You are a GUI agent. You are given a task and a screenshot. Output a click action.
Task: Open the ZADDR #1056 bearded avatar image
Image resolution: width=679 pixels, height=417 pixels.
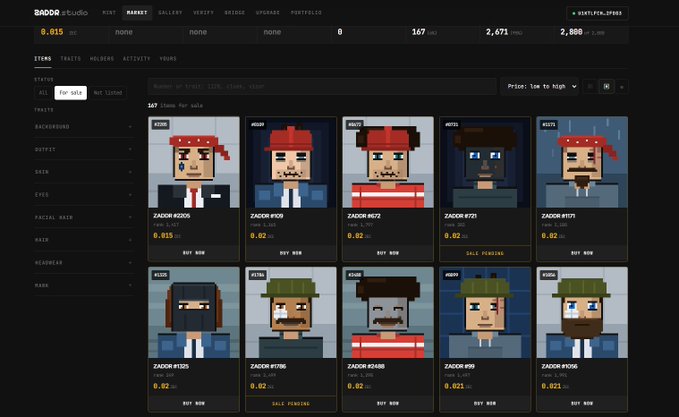[582, 313]
